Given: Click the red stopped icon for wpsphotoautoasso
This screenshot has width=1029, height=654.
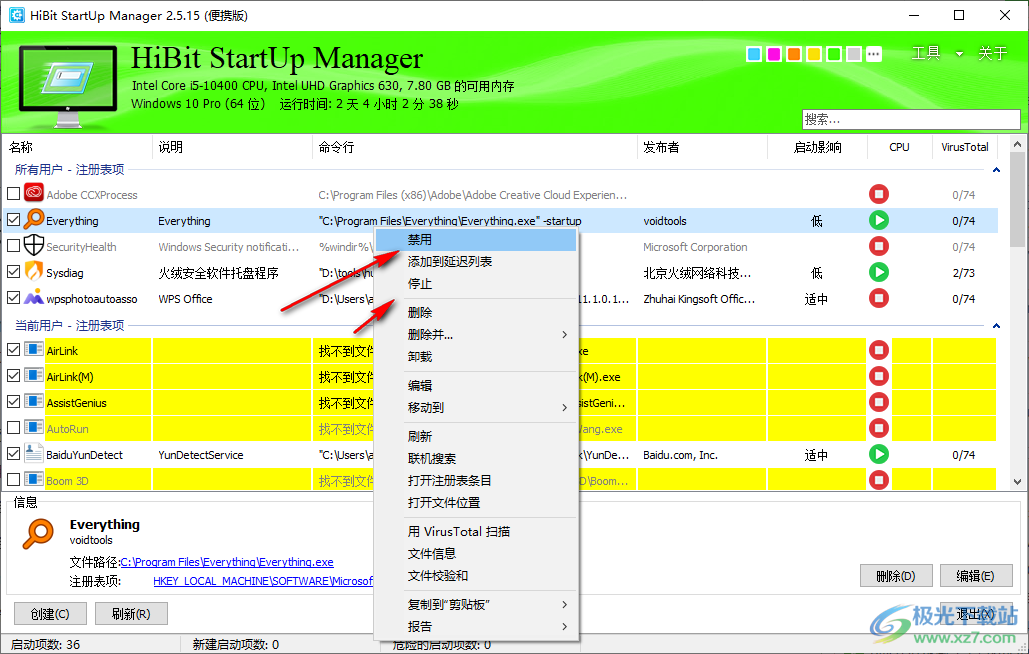Looking at the screenshot, I should [879, 298].
